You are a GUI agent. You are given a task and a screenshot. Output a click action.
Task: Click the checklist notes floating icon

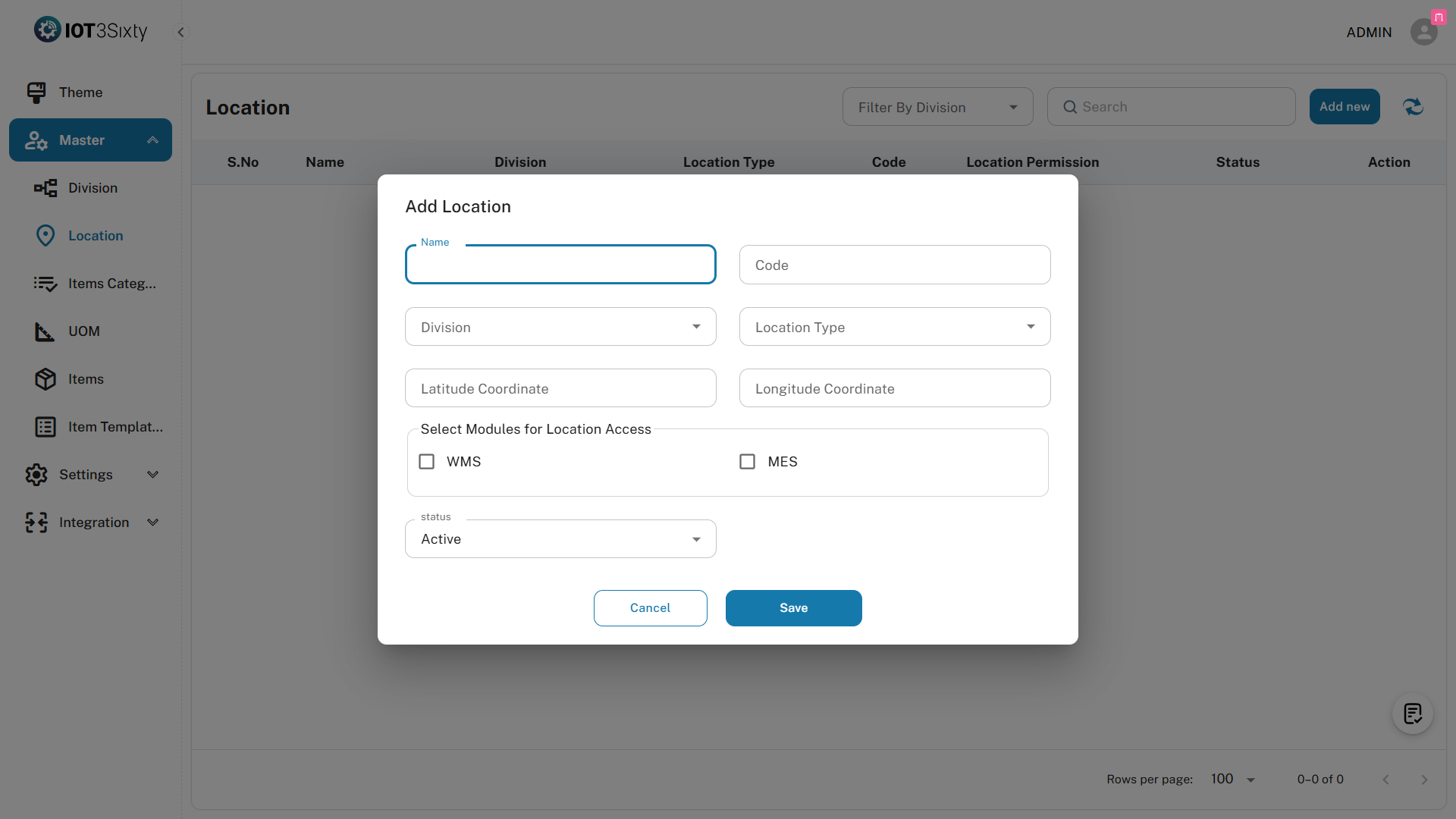pyautogui.click(x=1412, y=714)
